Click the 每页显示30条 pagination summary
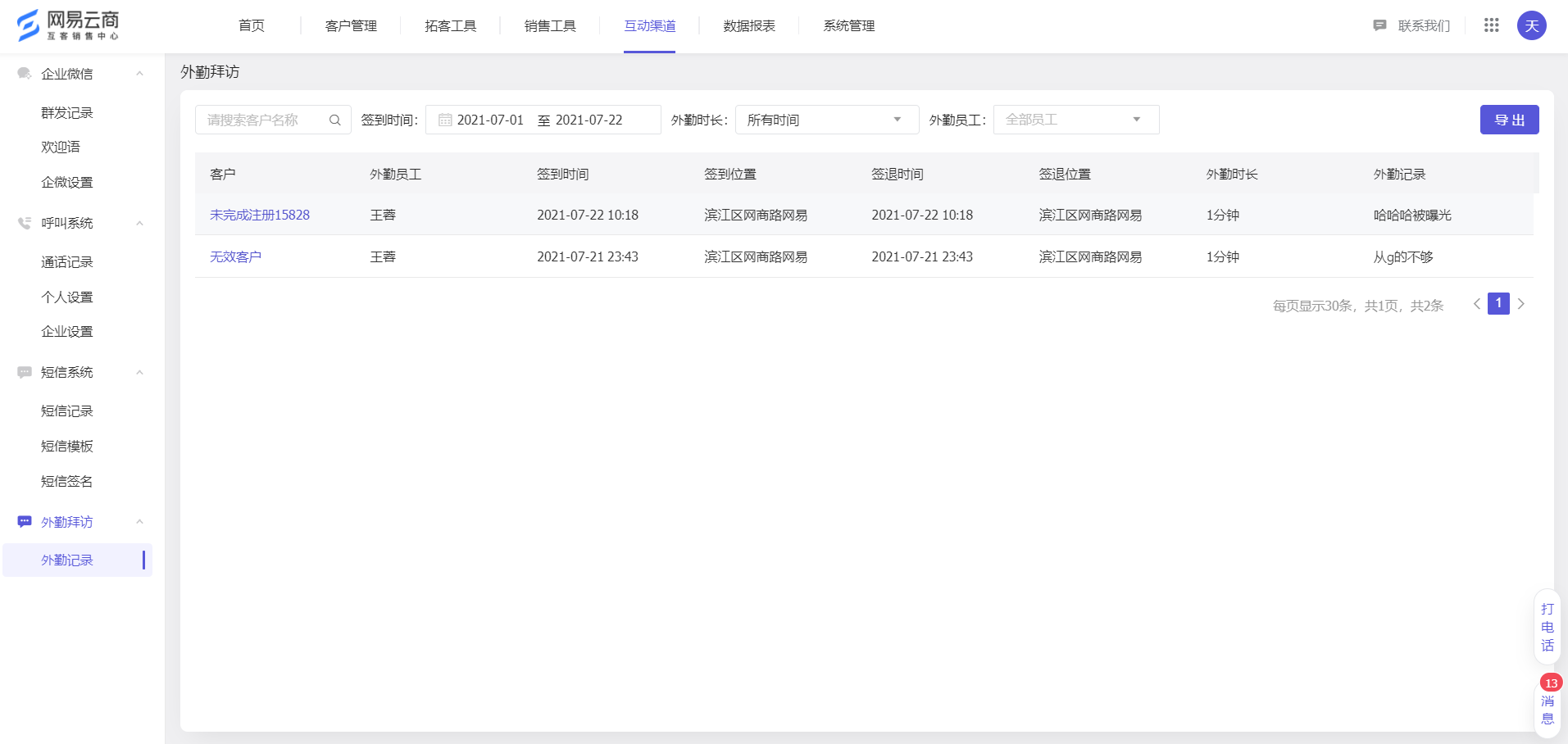 tap(1358, 306)
